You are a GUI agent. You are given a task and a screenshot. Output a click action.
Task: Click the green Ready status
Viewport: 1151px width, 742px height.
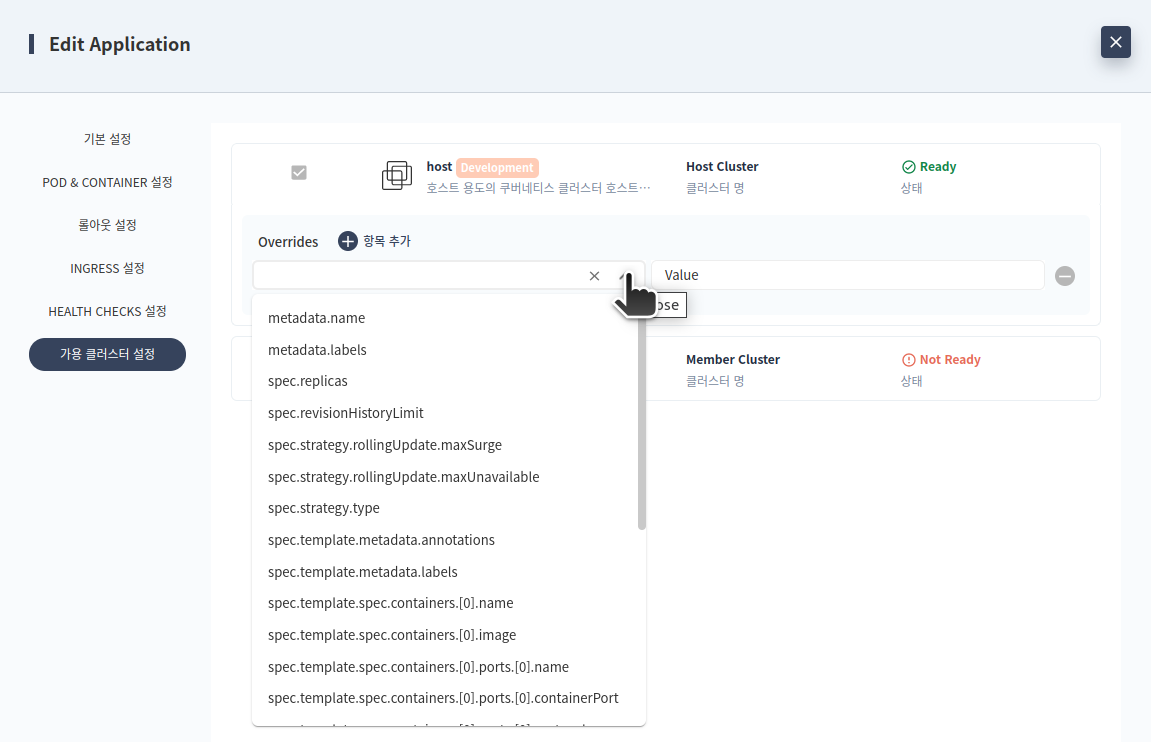point(937,167)
